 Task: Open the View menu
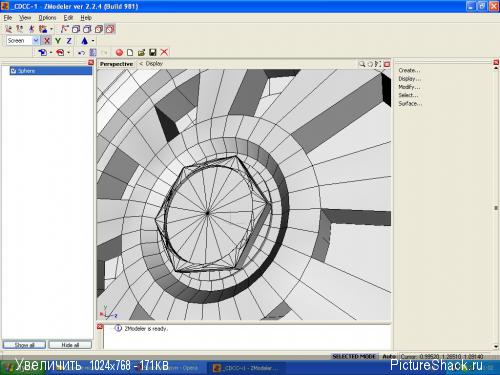point(25,18)
